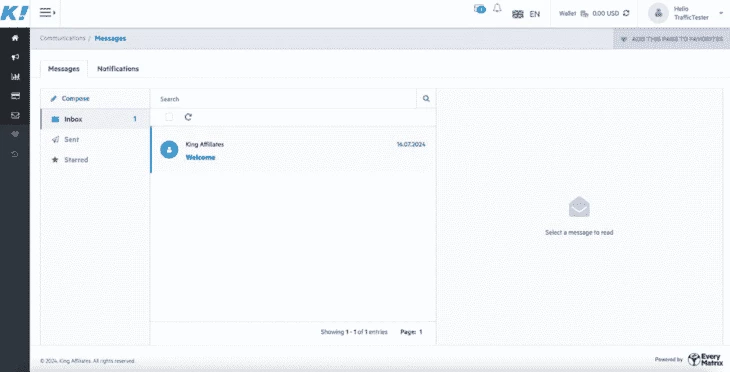The width and height of the screenshot is (730, 372).
Task: Click the King Affiliates sender name
Action: 204,144
